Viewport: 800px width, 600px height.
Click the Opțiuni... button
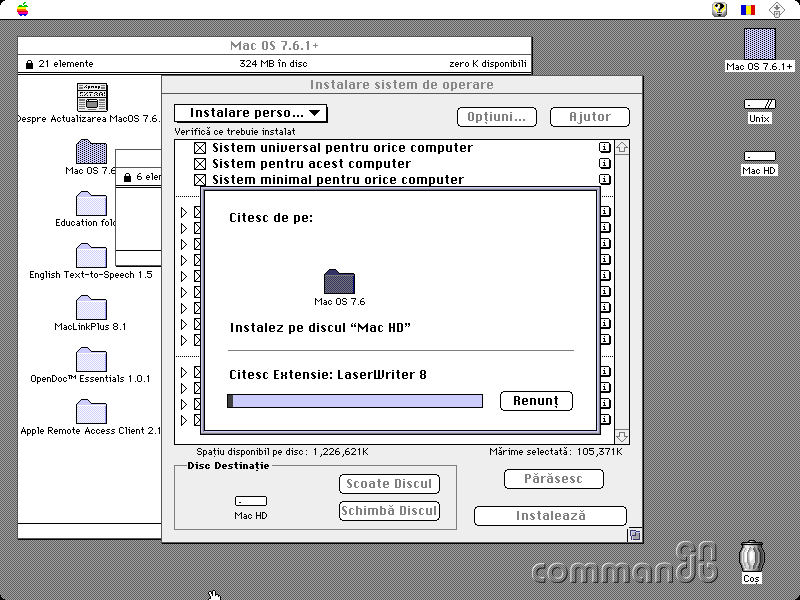pos(496,117)
